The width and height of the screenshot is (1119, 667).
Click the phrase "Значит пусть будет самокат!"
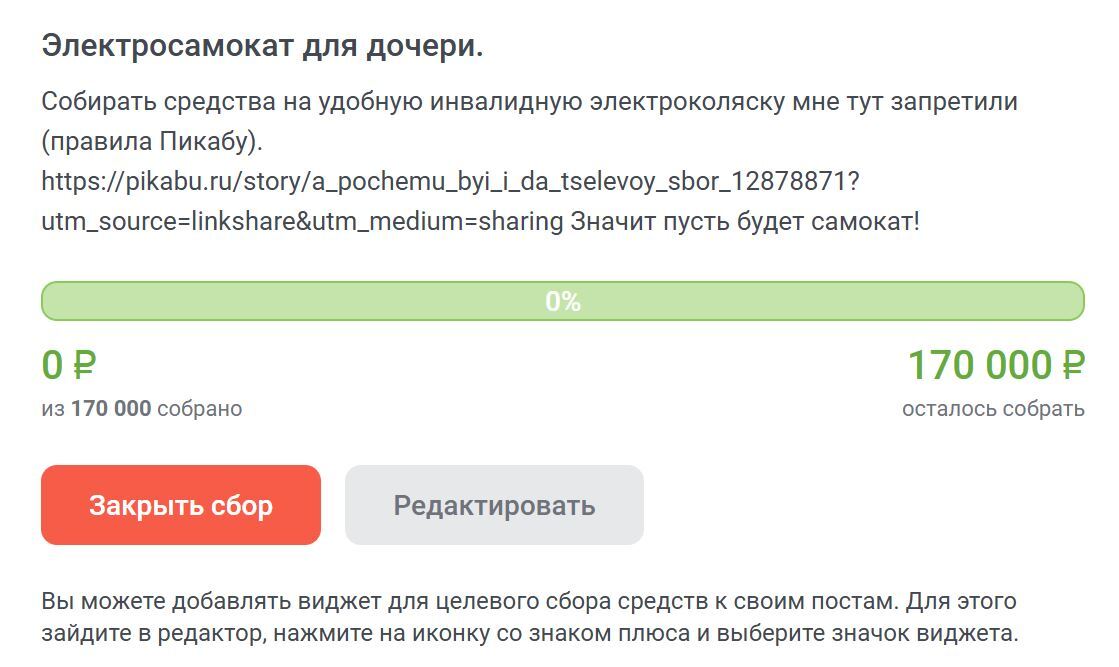[x=745, y=222]
